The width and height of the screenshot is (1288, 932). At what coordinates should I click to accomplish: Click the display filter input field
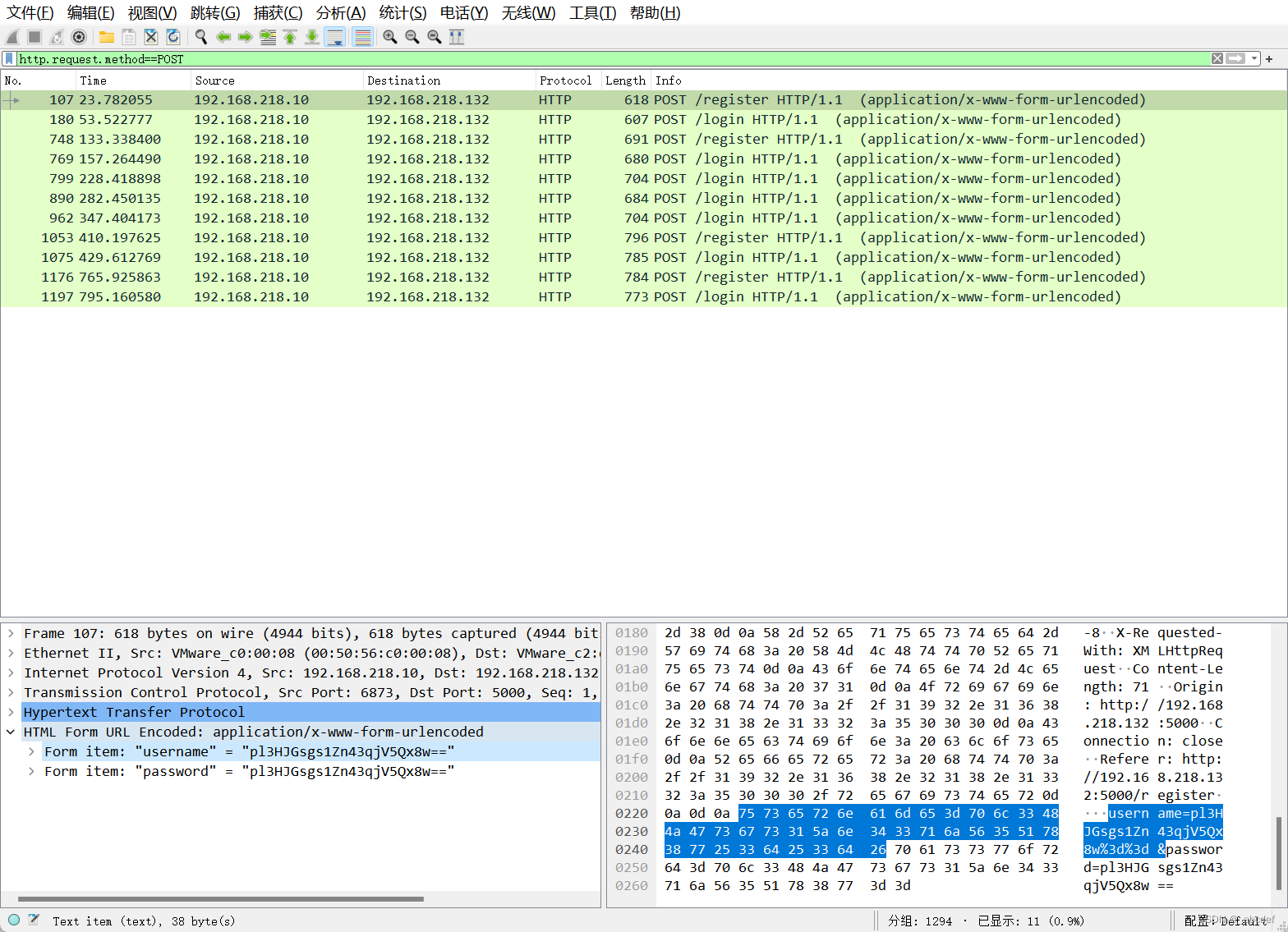613,59
